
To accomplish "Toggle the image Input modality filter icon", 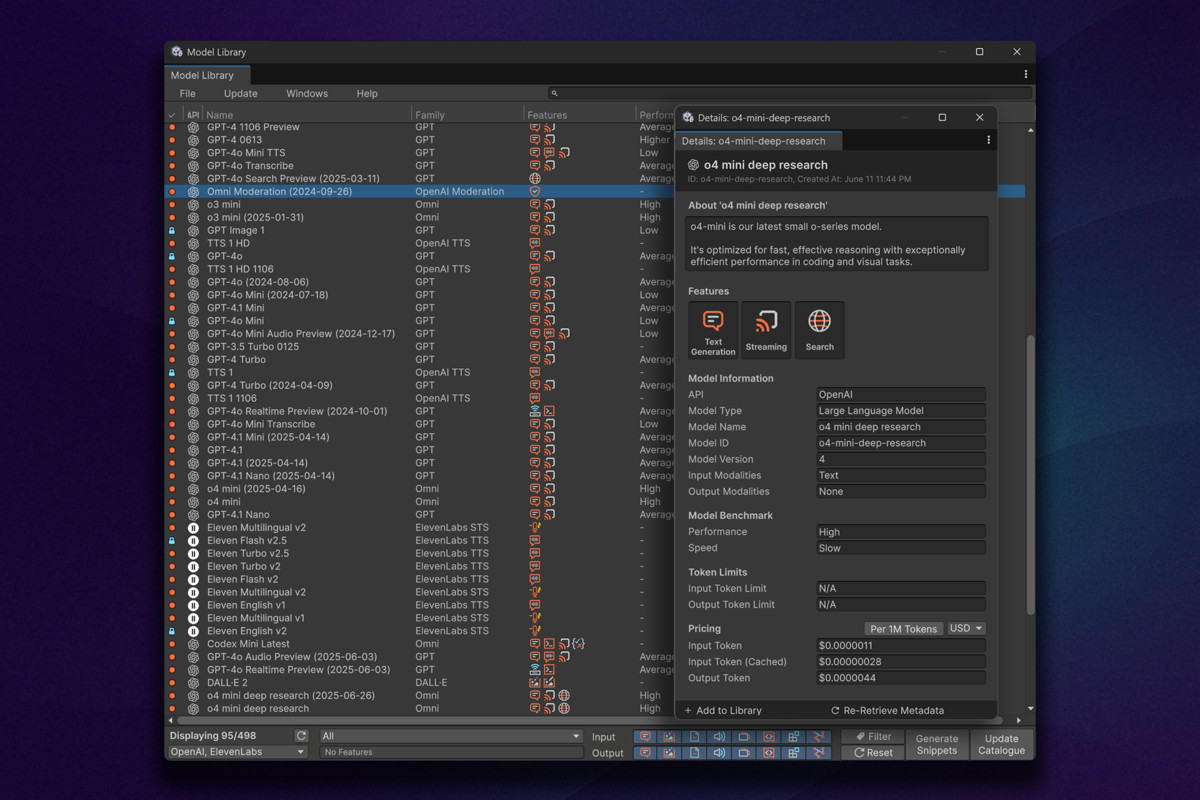I will point(669,736).
